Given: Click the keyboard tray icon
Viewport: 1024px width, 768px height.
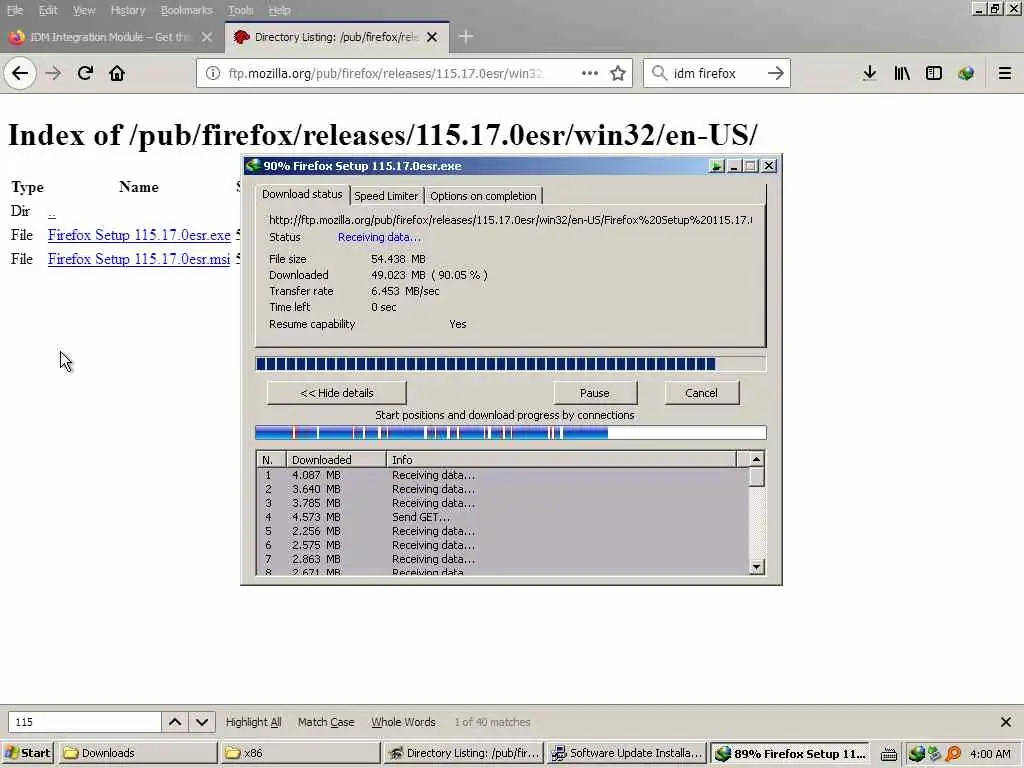Looking at the screenshot, I should [889, 754].
